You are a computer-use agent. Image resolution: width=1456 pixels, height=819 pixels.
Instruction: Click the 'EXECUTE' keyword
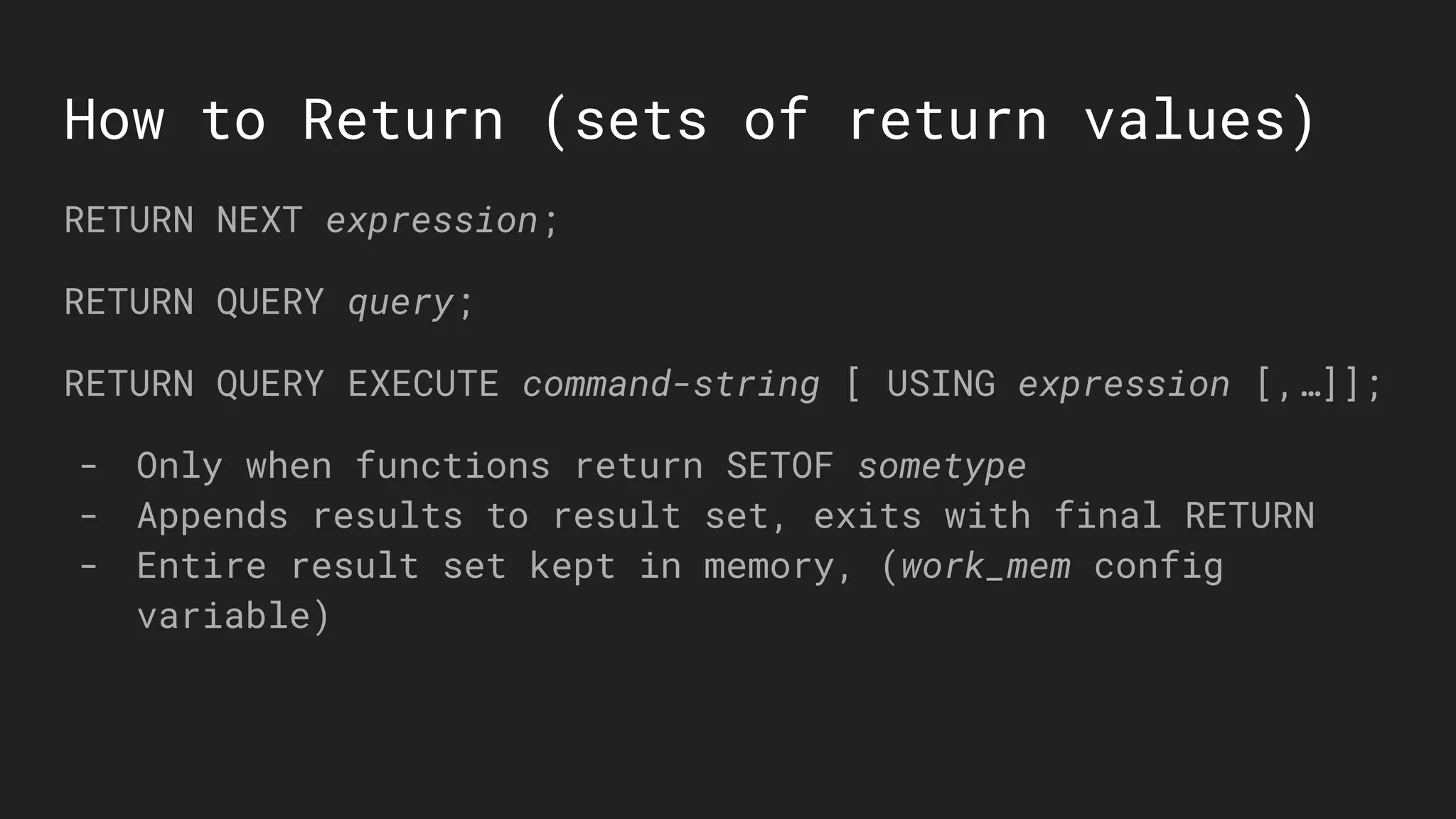pos(424,384)
